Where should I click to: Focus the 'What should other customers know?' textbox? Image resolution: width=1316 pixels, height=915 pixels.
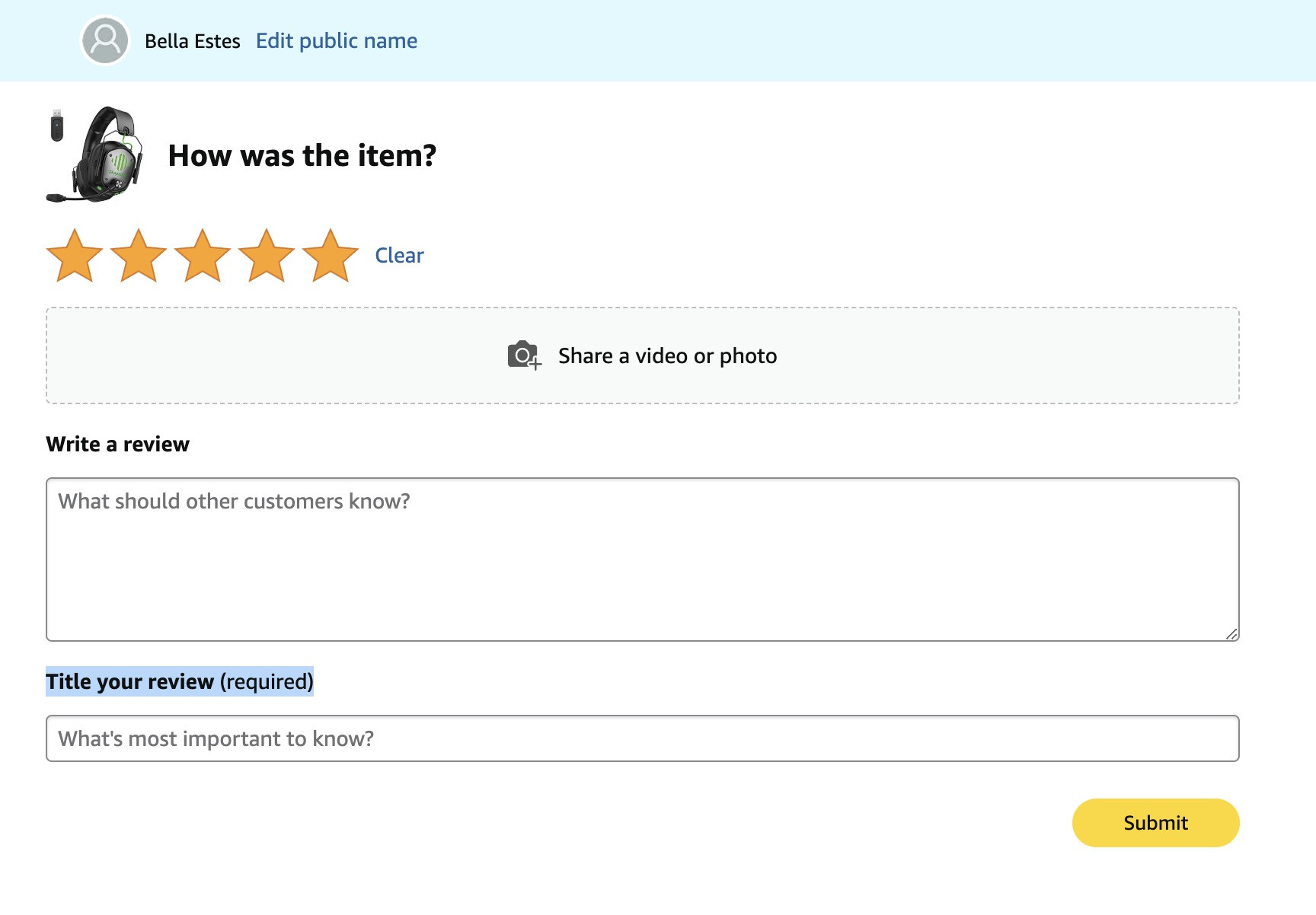point(643,560)
